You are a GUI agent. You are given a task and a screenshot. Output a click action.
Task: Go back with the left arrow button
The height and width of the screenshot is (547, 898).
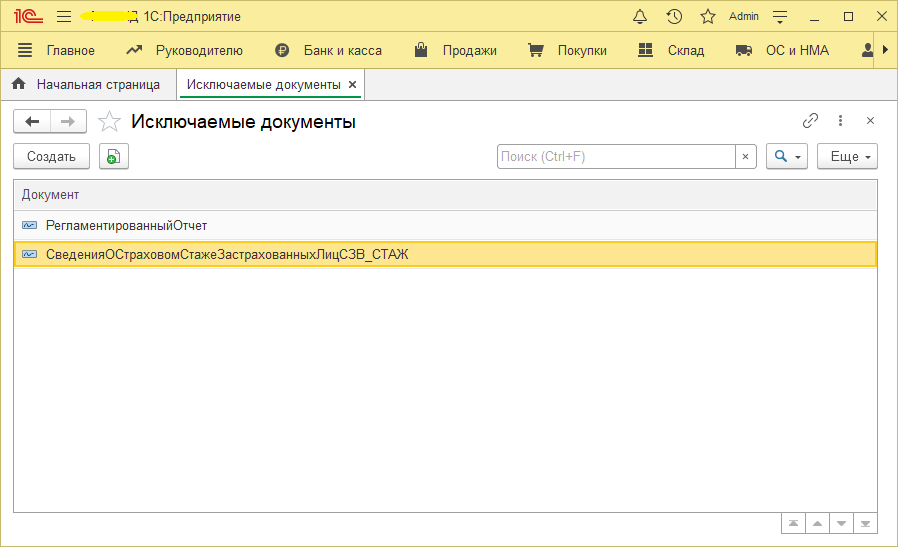click(32, 121)
